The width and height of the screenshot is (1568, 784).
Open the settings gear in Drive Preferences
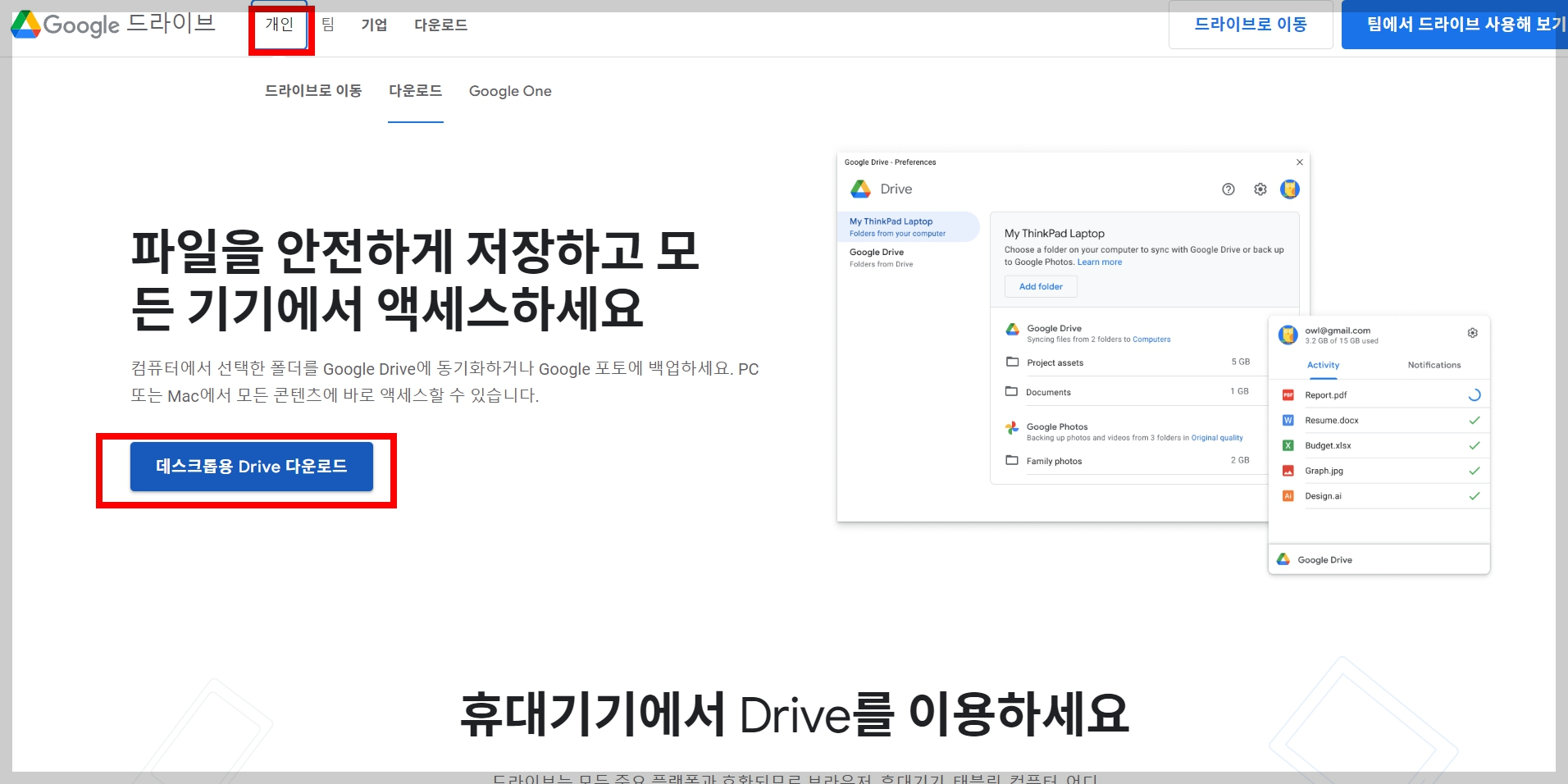(x=1260, y=189)
